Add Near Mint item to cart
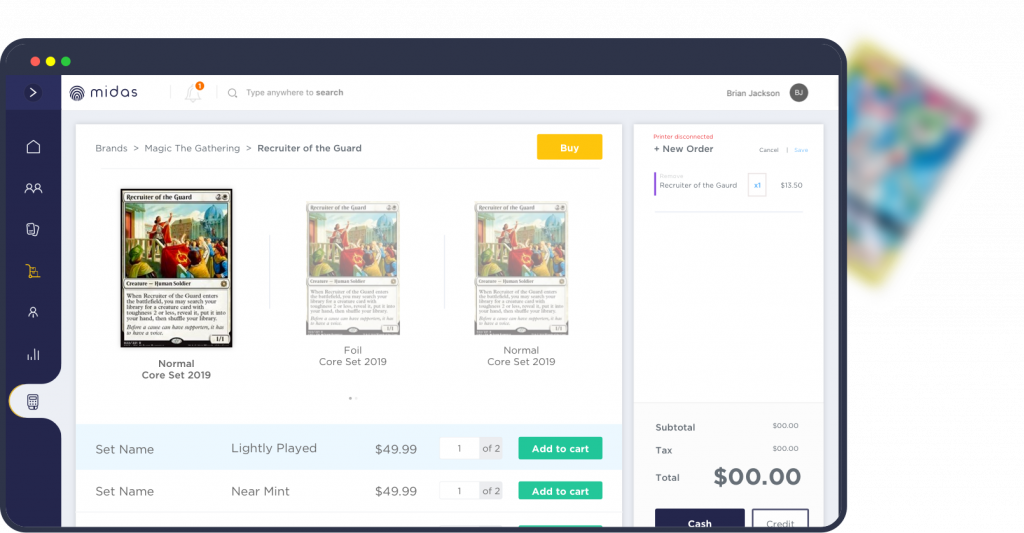Viewport: 1024px width, 533px height. point(560,491)
